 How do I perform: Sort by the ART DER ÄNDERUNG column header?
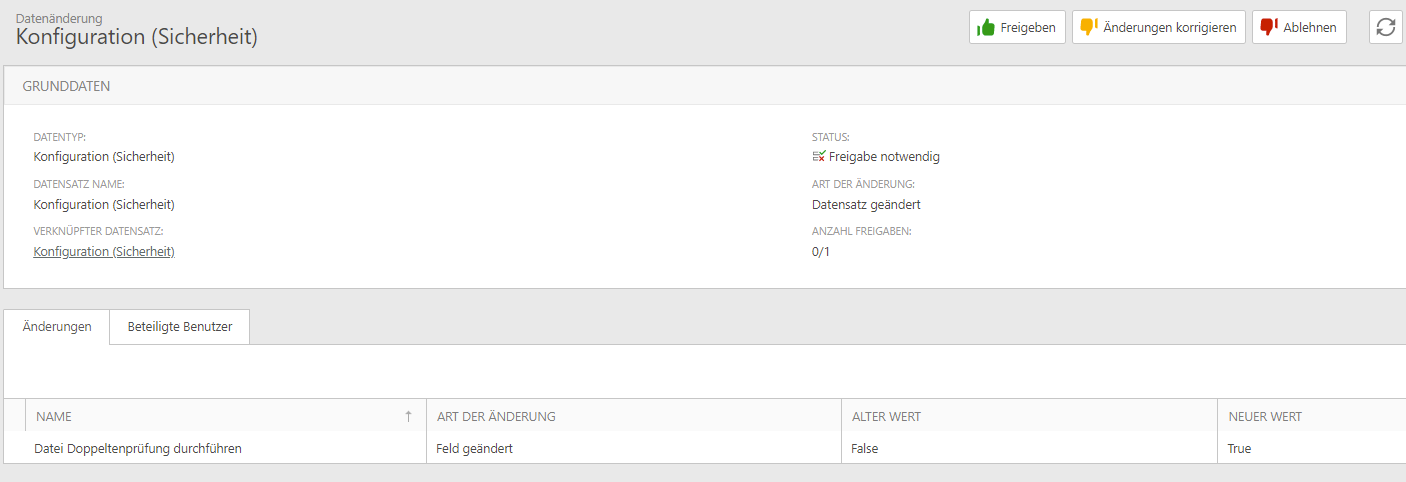coord(634,416)
